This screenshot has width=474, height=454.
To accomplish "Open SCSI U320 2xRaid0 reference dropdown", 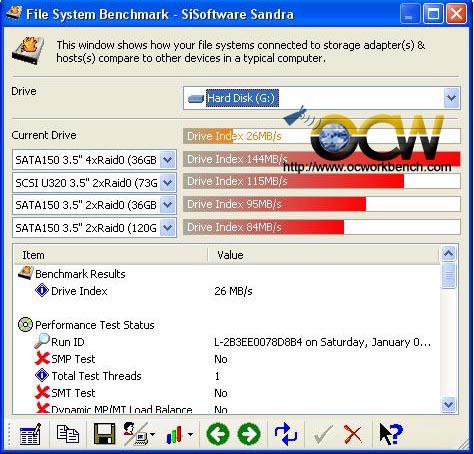I will tap(168, 183).
